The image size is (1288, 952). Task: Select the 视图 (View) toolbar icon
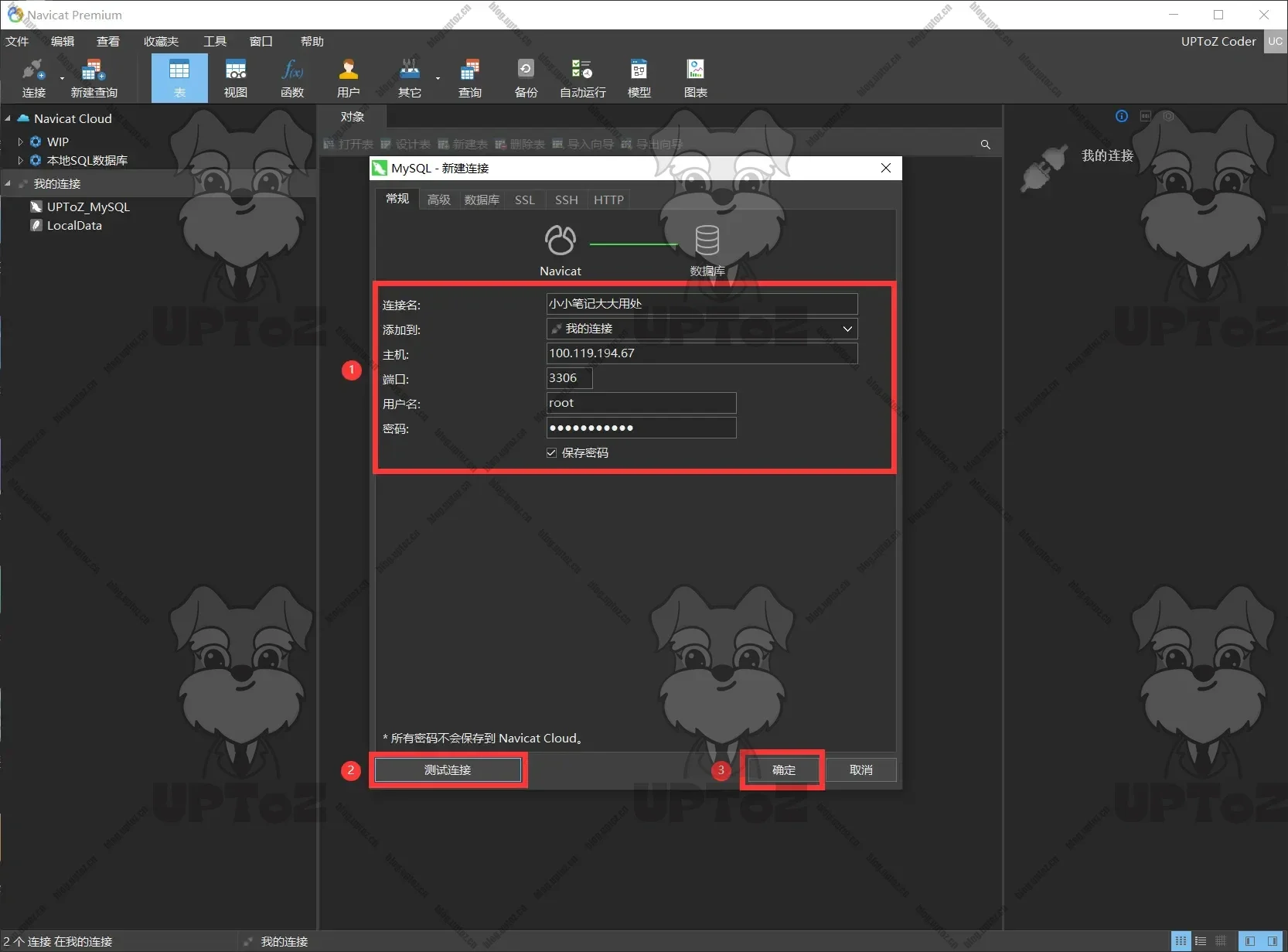(x=236, y=78)
